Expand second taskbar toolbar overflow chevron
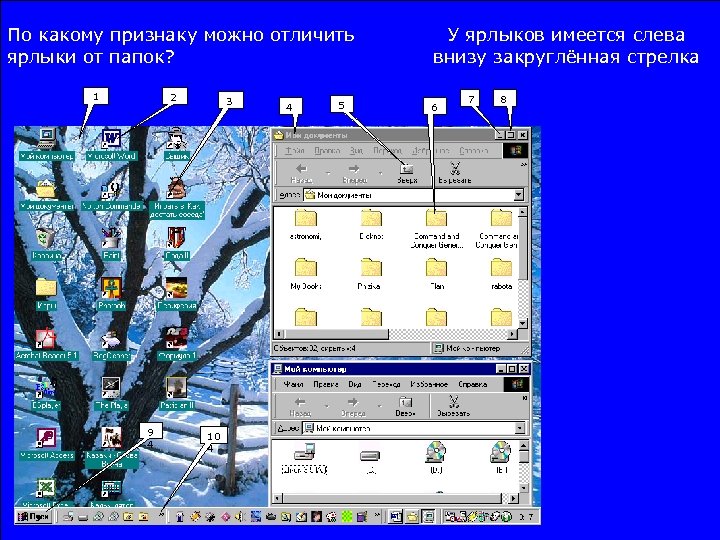 377,515
